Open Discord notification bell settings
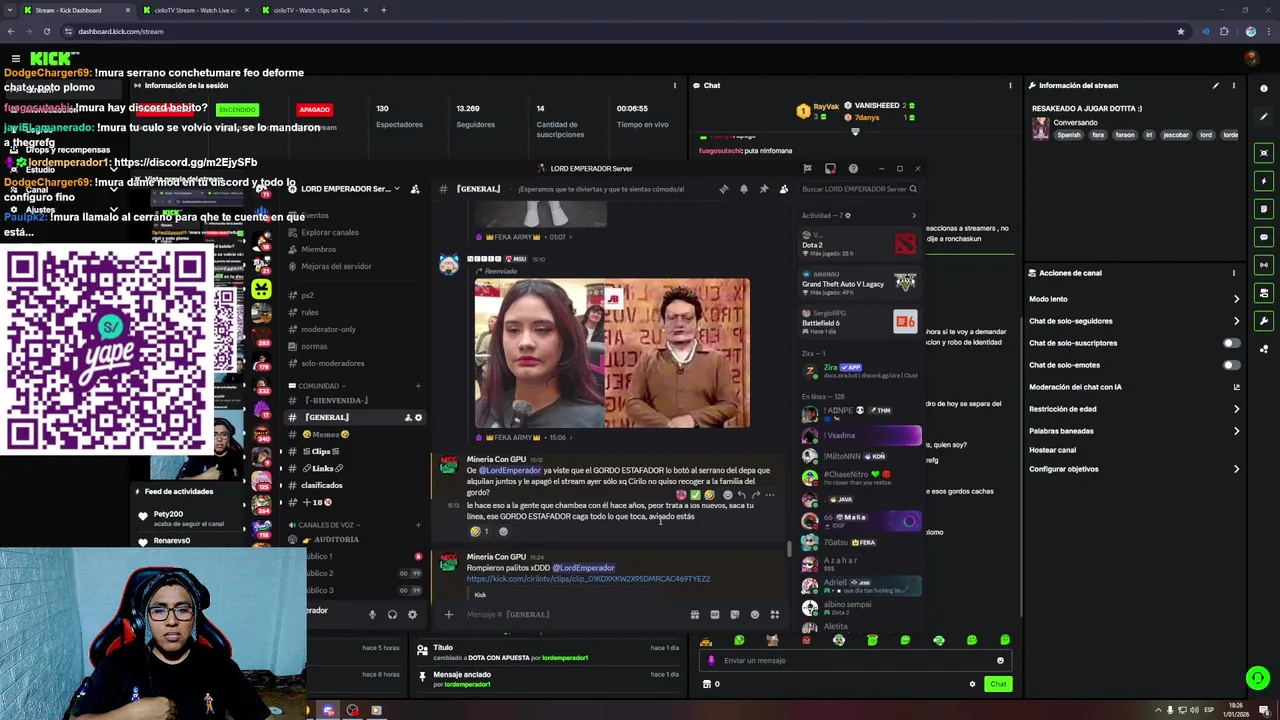Screen dimensions: 1280x720 (x=743, y=189)
